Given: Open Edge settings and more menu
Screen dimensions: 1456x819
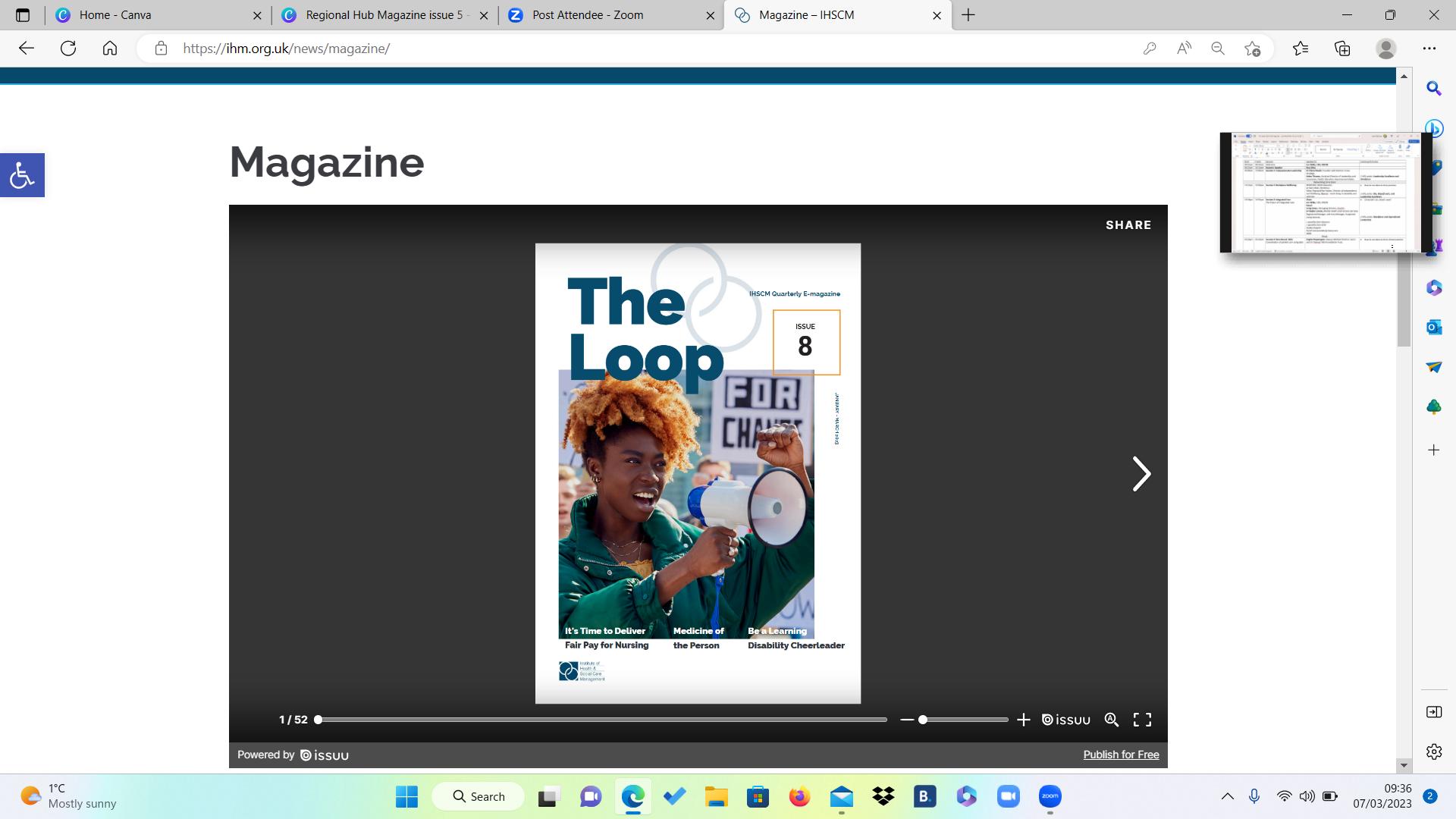Looking at the screenshot, I should [1429, 49].
